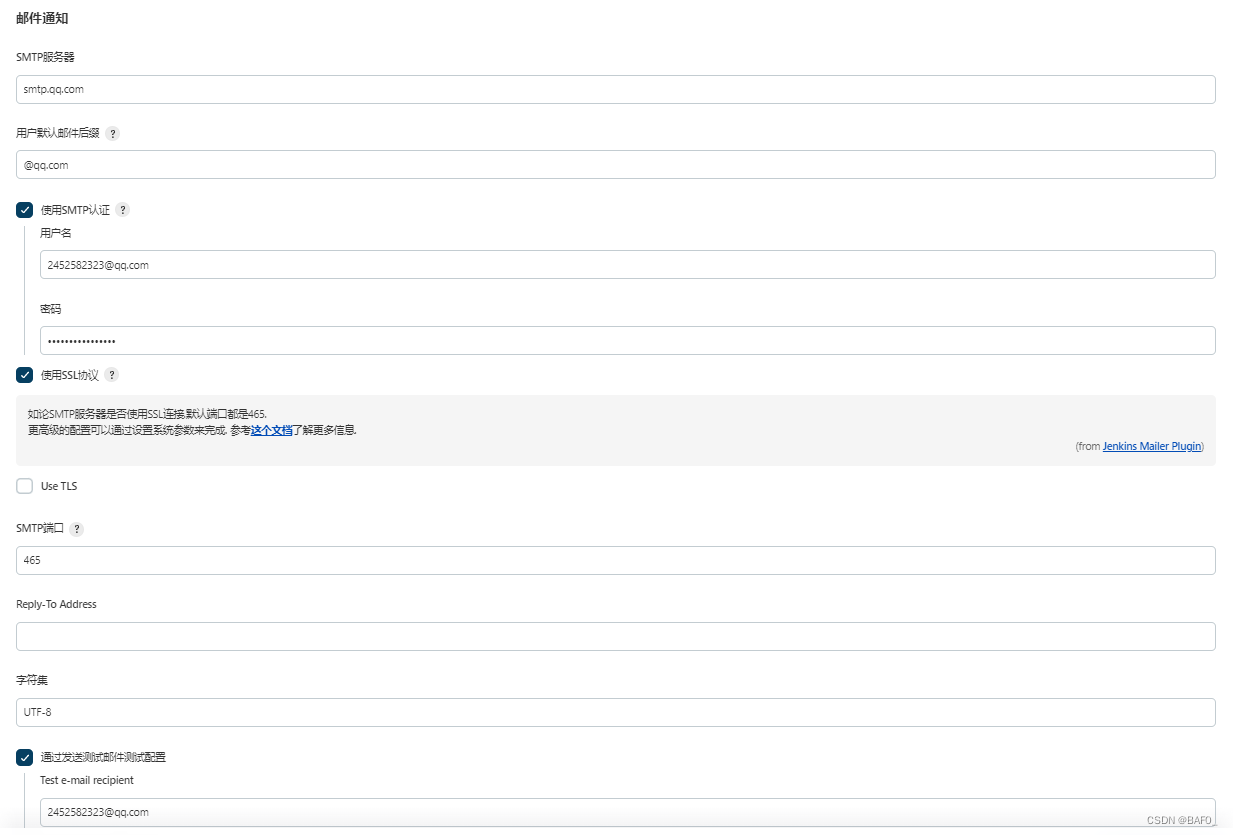Focus the 字符集 field showing UTF-8
This screenshot has height=835, width=1233.
616,713
